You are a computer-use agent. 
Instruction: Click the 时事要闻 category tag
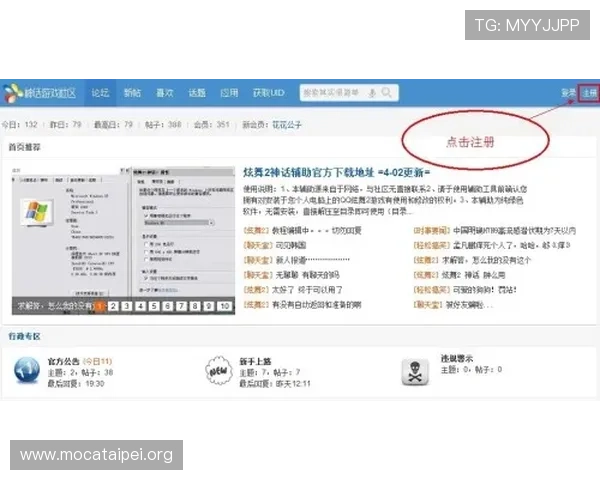(x=432, y=230)
